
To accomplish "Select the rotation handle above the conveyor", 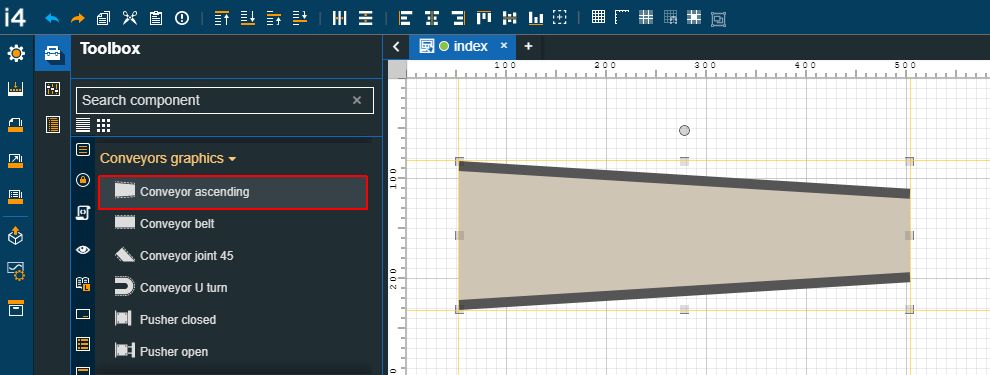I will tap(684, 131).
